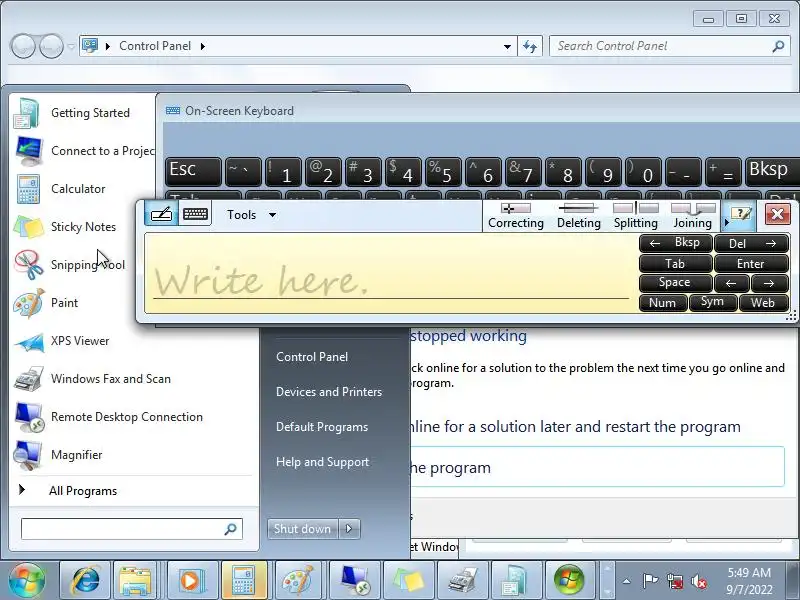Click the Start menu search box
Image resolution: width=800 pixels, height=600 pixels.
click(x=132, y=529)
